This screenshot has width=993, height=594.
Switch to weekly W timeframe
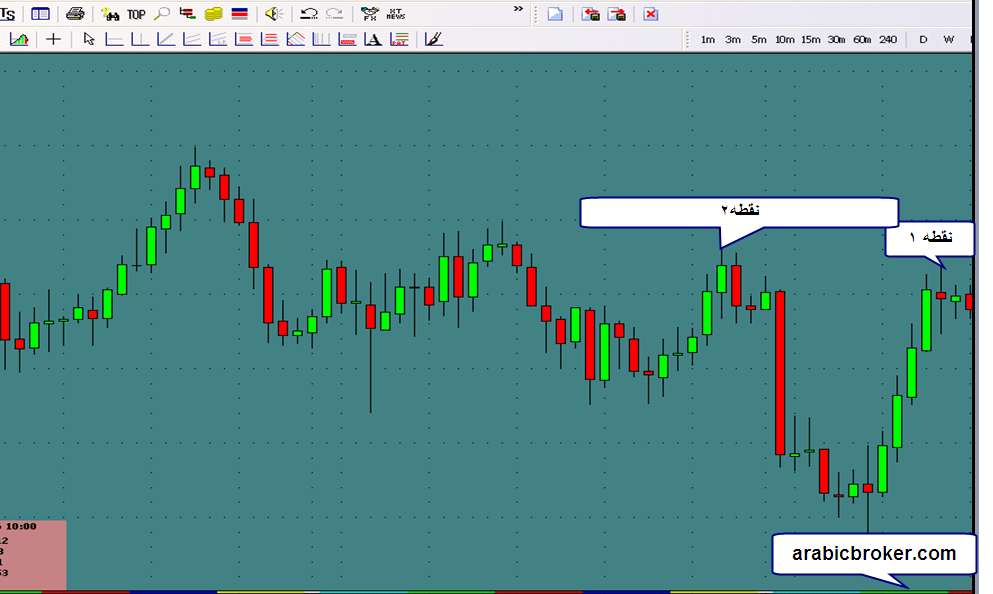[949, 39]
